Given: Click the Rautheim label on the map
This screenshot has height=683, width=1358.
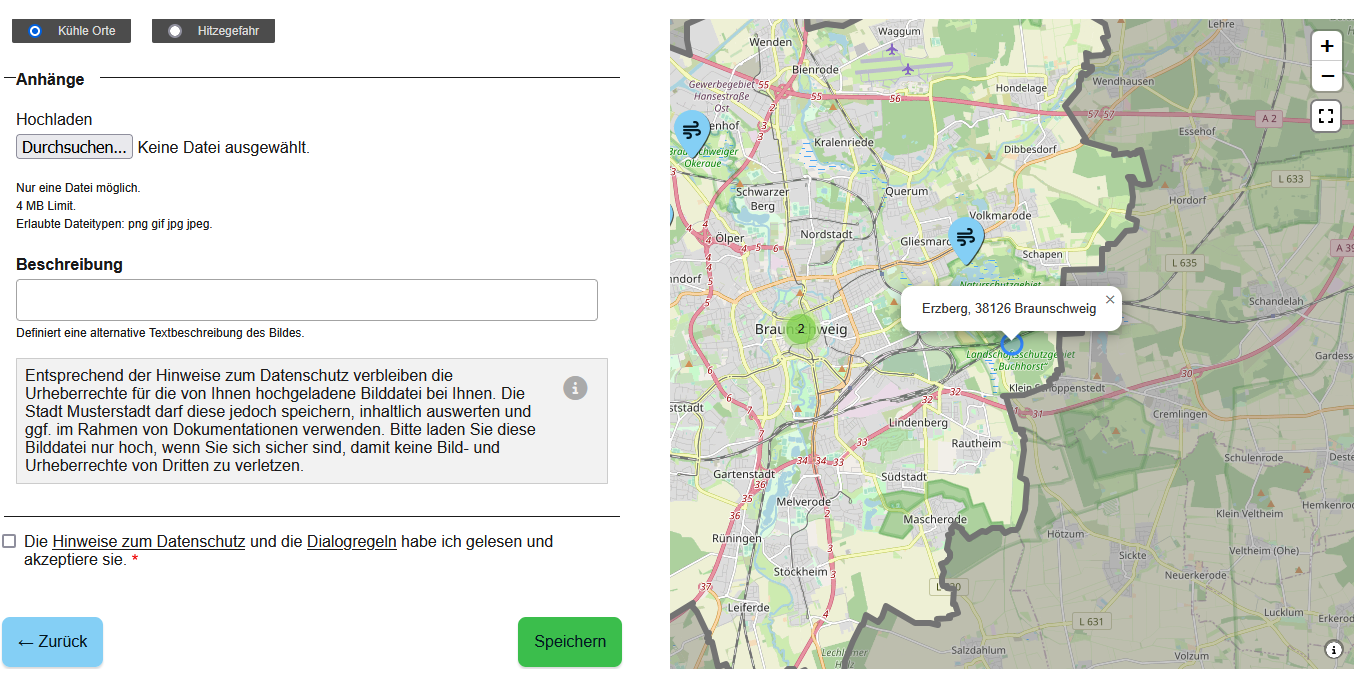Looking at the screenshot, I should tap(977, 443).
